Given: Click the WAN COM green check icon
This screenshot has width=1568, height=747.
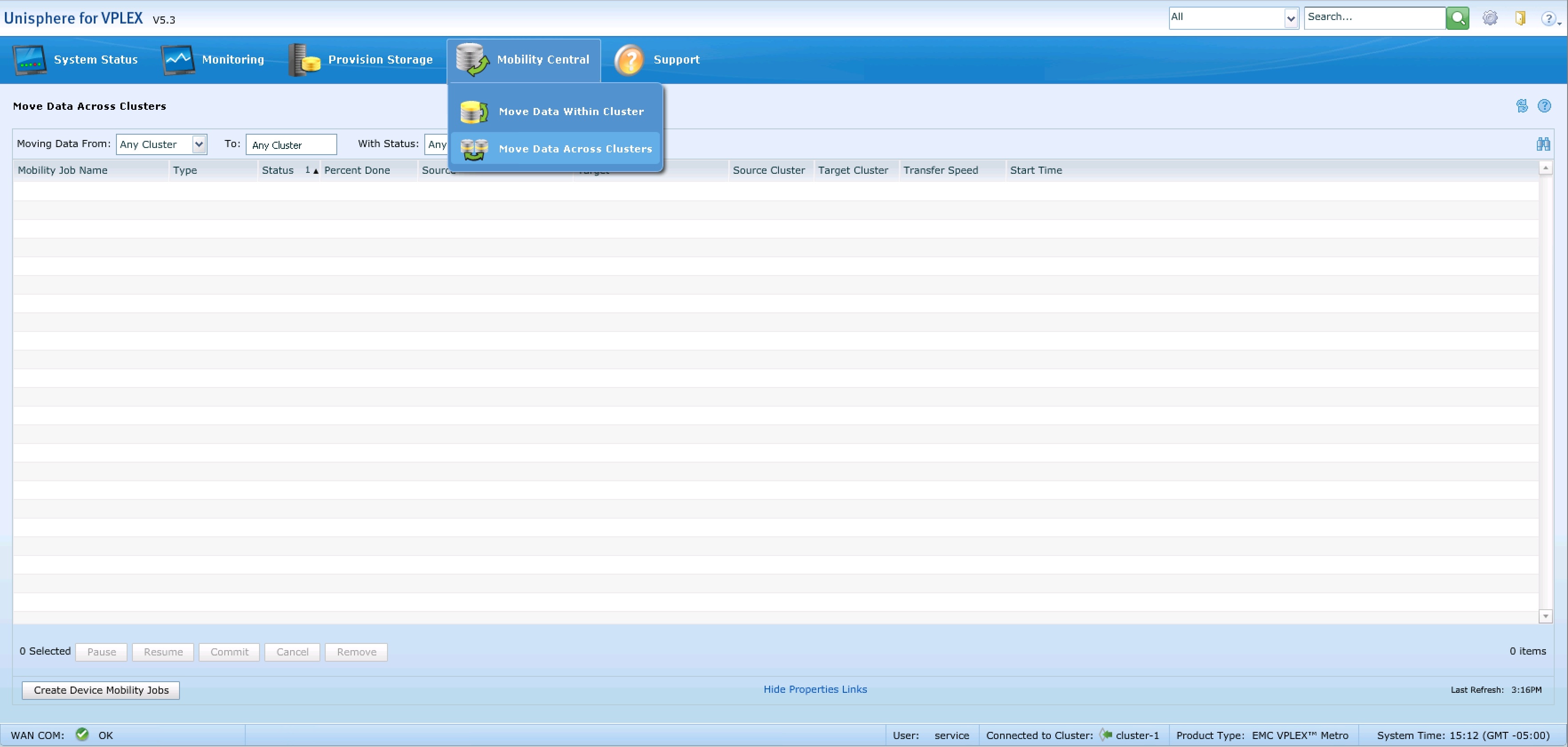Looking at the screenshot, I should click(82, 734).
